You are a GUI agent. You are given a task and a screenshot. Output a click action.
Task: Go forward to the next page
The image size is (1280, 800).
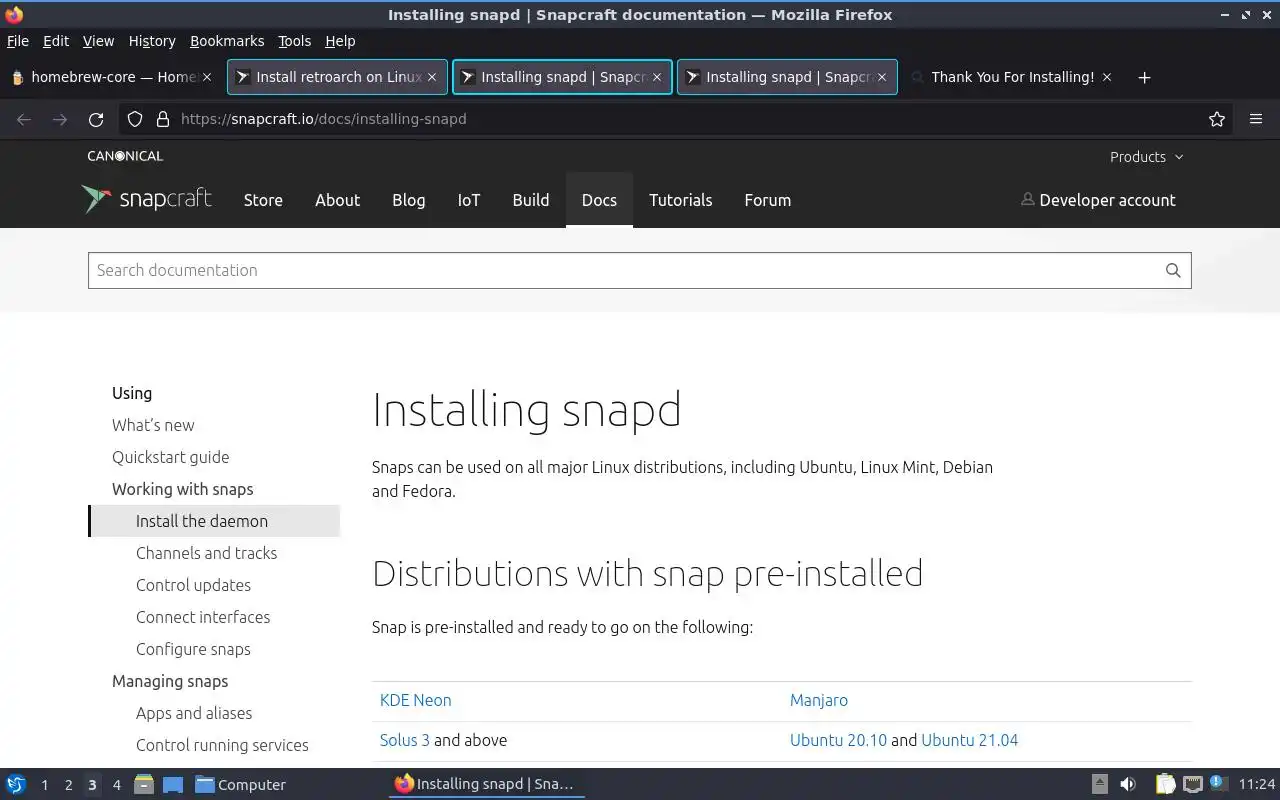[60, 119]
